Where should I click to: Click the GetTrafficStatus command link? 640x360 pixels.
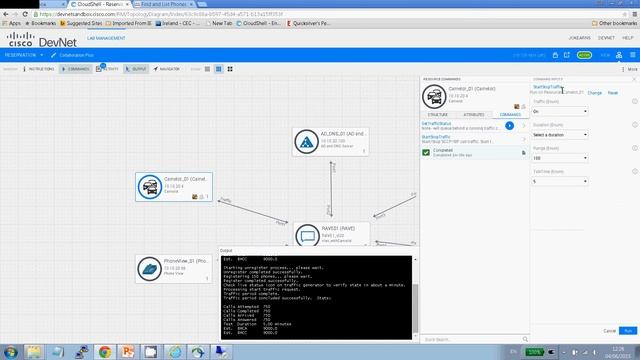click(436, 123)
